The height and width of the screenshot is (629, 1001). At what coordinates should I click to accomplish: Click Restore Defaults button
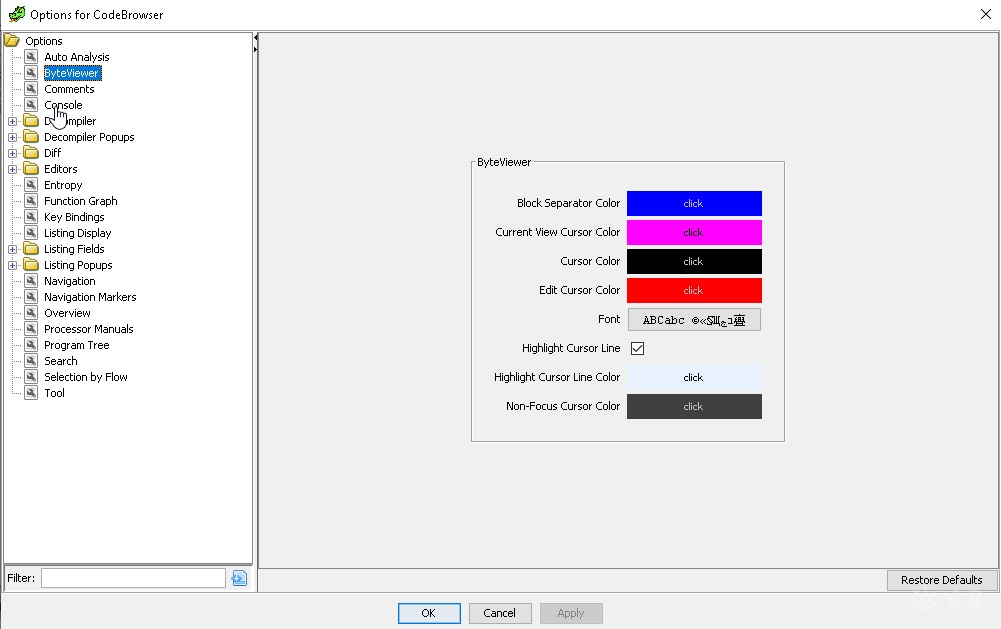pyautogui.click(x=942, y=580)
